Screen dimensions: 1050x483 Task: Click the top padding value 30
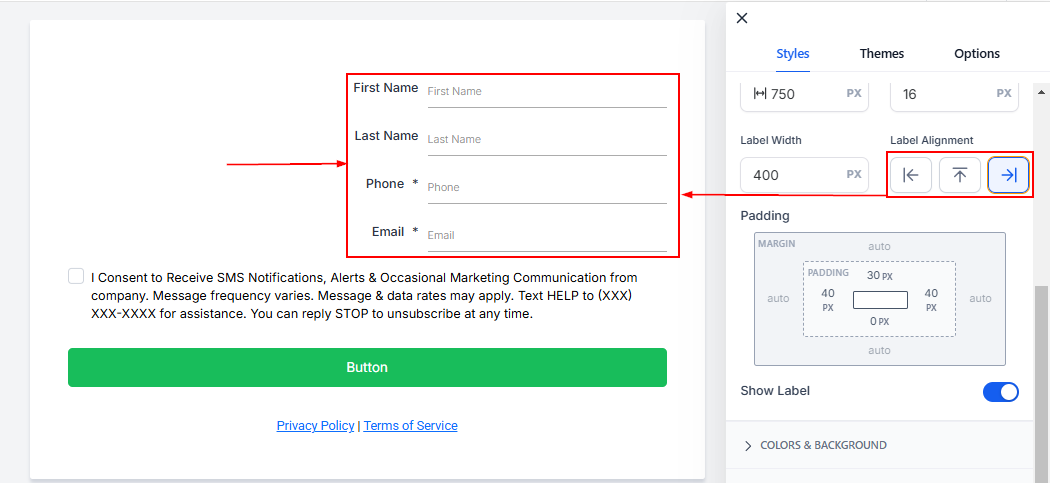tap(873, 275)
